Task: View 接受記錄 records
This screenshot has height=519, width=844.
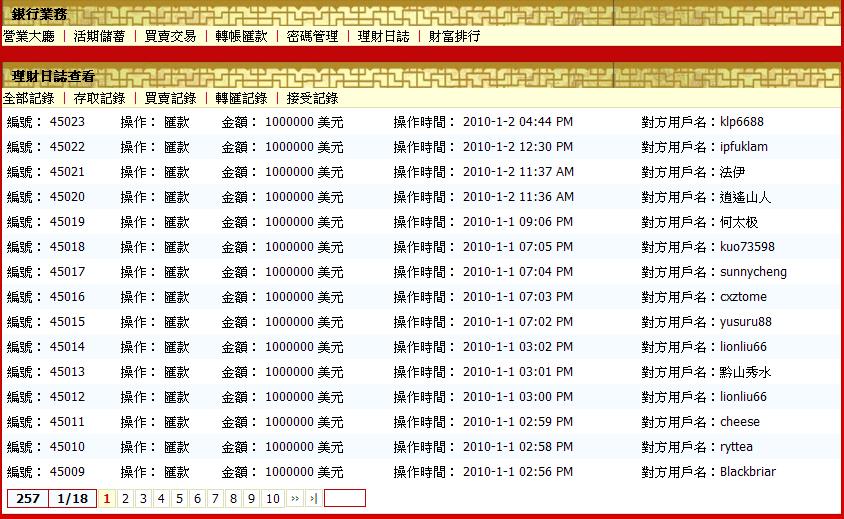Action: click(312, 98)
